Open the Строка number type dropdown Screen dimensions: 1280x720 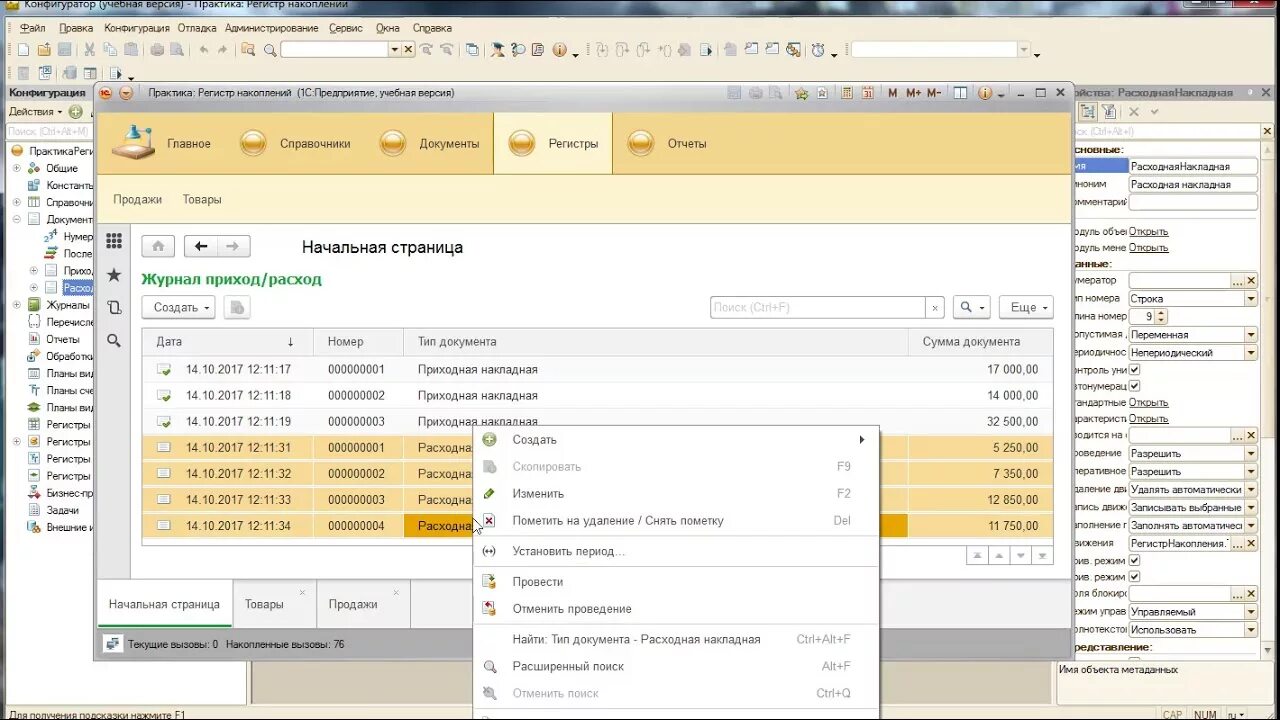[1250, 298]
